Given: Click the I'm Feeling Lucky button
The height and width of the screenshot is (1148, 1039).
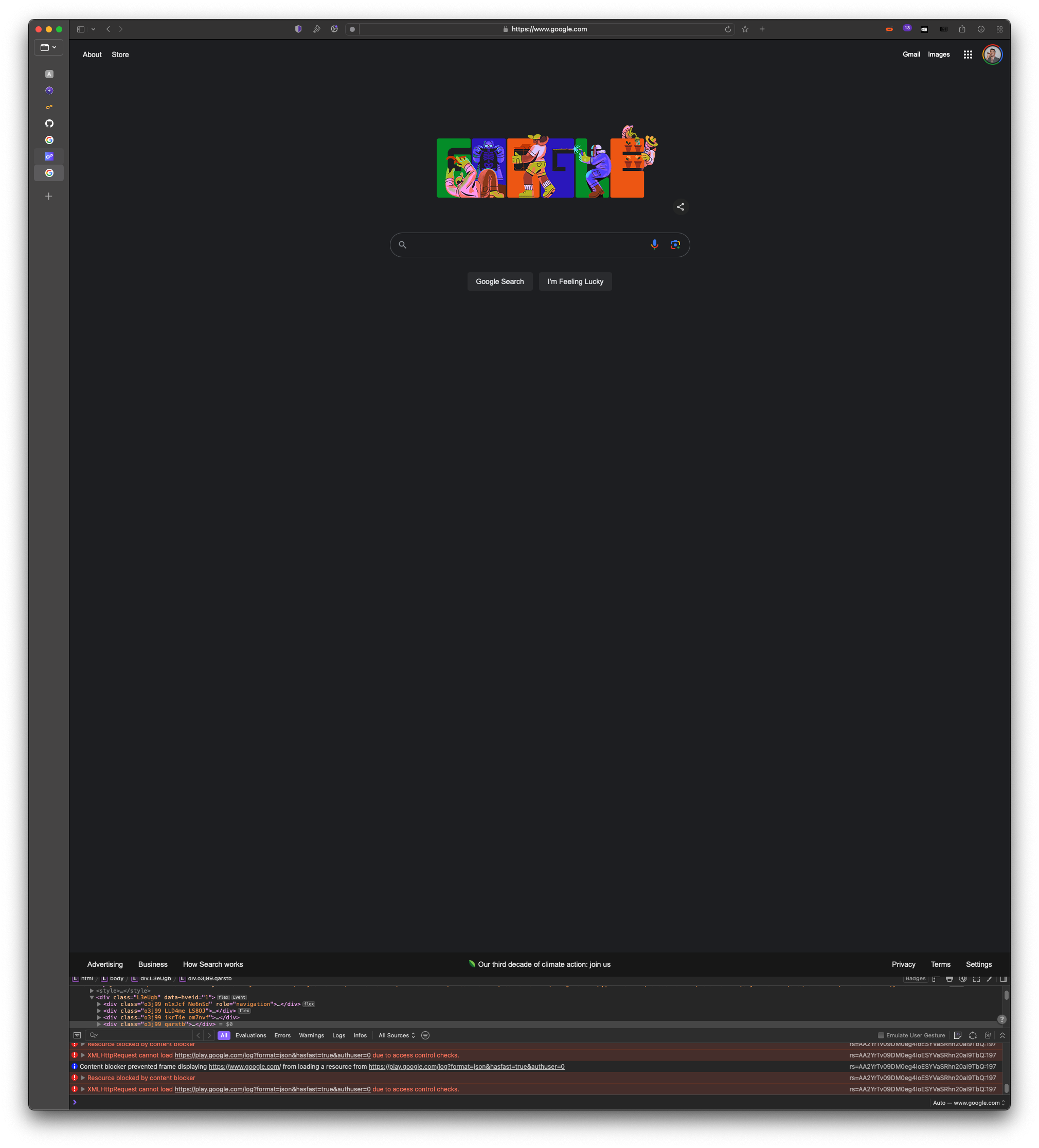Looking at the screenshot, I should pos(575,281).
